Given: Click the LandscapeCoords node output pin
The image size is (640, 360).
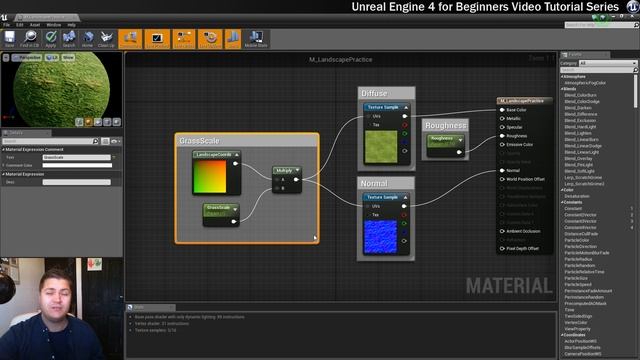Looking at the screenshot, I should pyautogui.click(x=235, y=164).
